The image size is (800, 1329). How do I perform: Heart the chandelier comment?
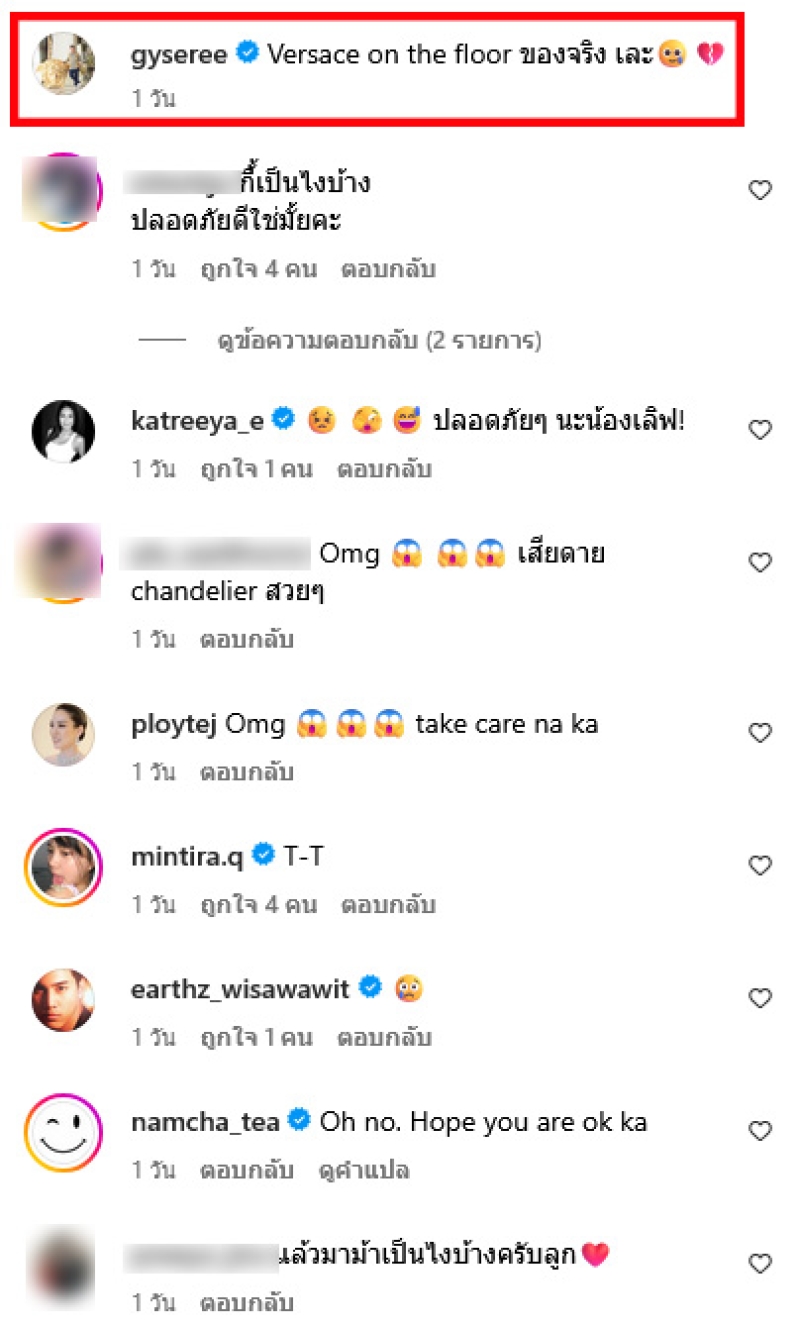[x=760, y=563]
